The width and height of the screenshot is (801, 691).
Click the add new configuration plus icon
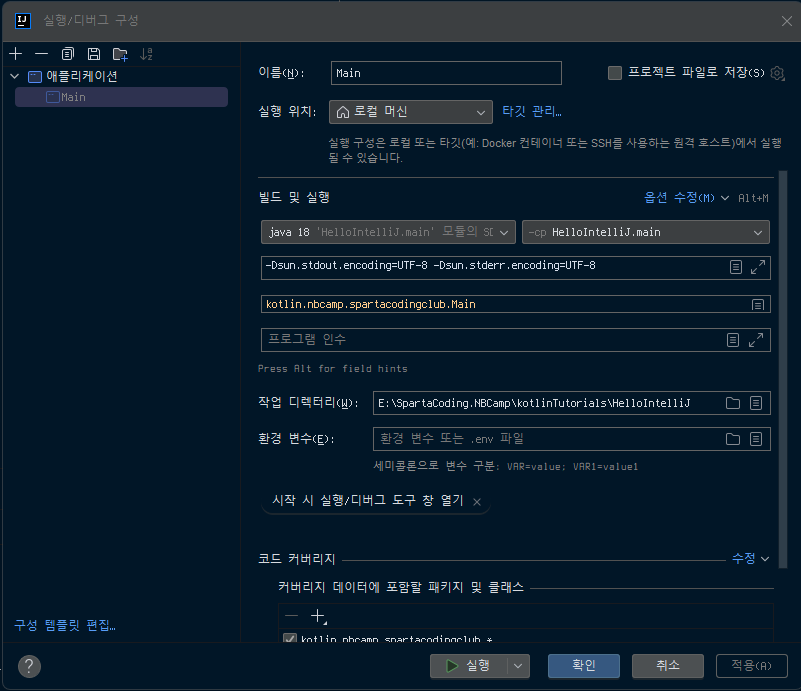coord(15,53)
